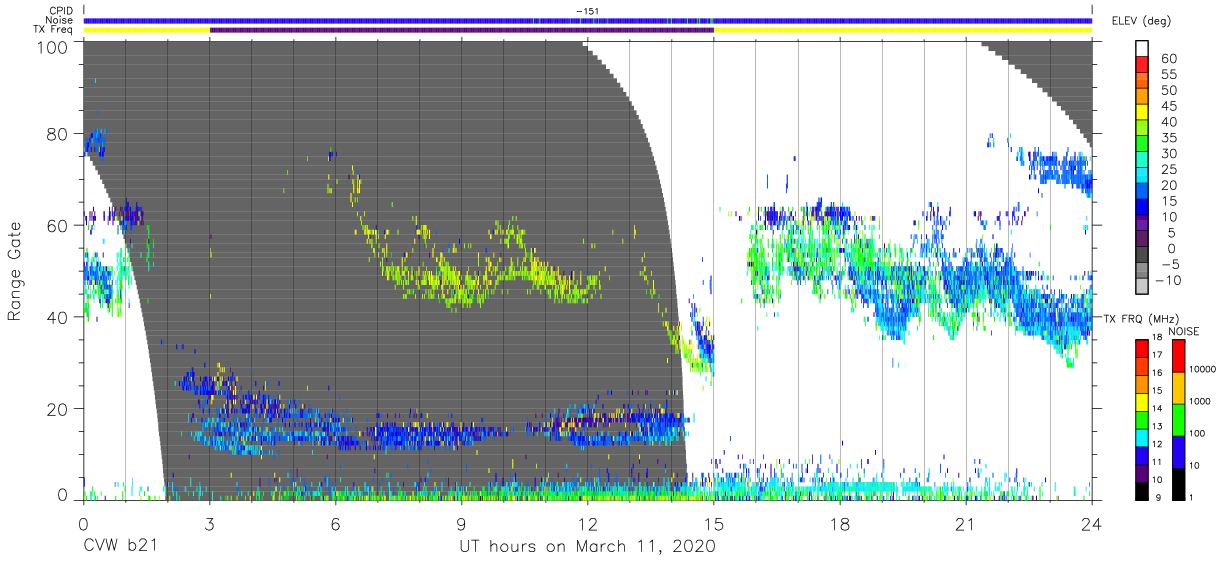This screenshot has height=567, width=1228.
Task: Click the 'NOISE' legend title
Action: pyautogui.click(x=1186, y=331)
